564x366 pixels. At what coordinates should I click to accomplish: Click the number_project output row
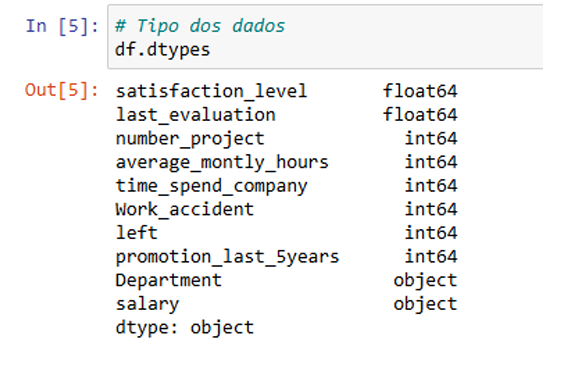coord(286,138)
